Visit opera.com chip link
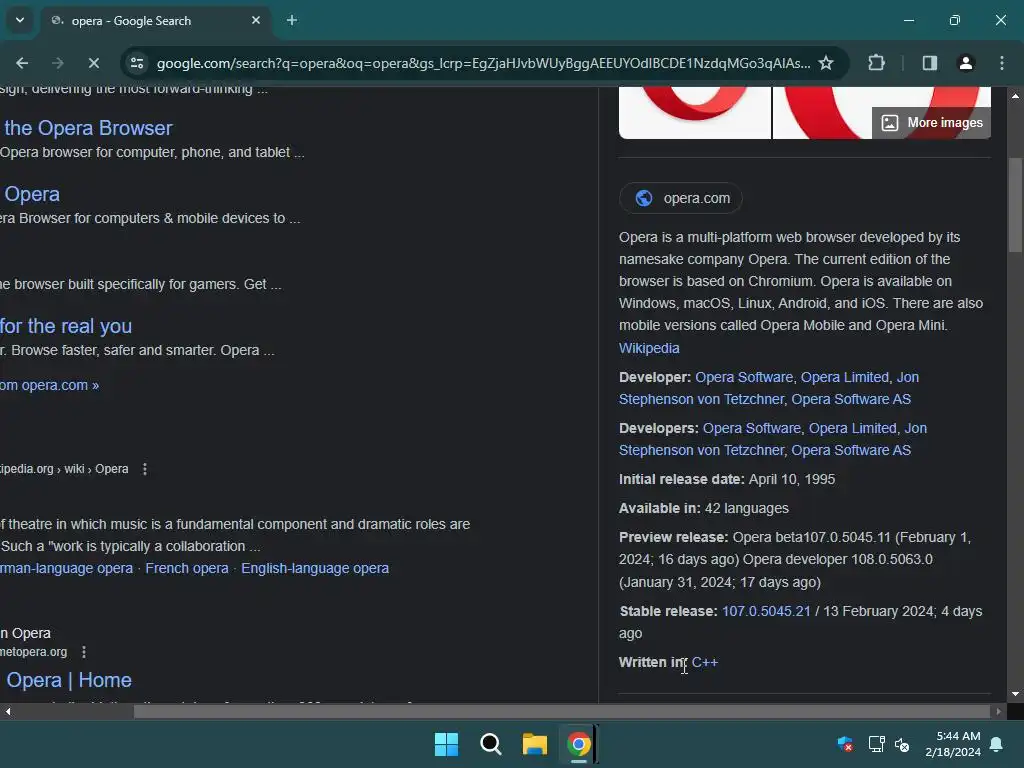 tap(680, 198)
